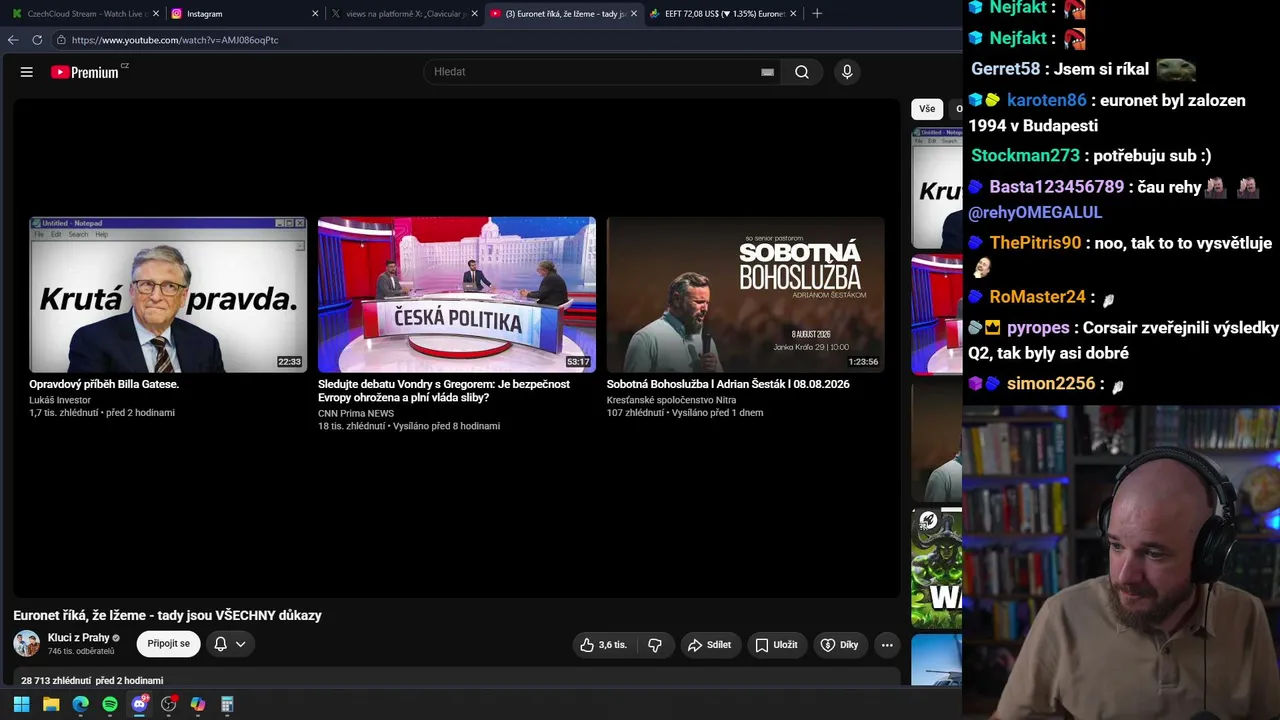Play the Česká politika debate thumbnail
The image size is (1280, 720).
[457, 295]
